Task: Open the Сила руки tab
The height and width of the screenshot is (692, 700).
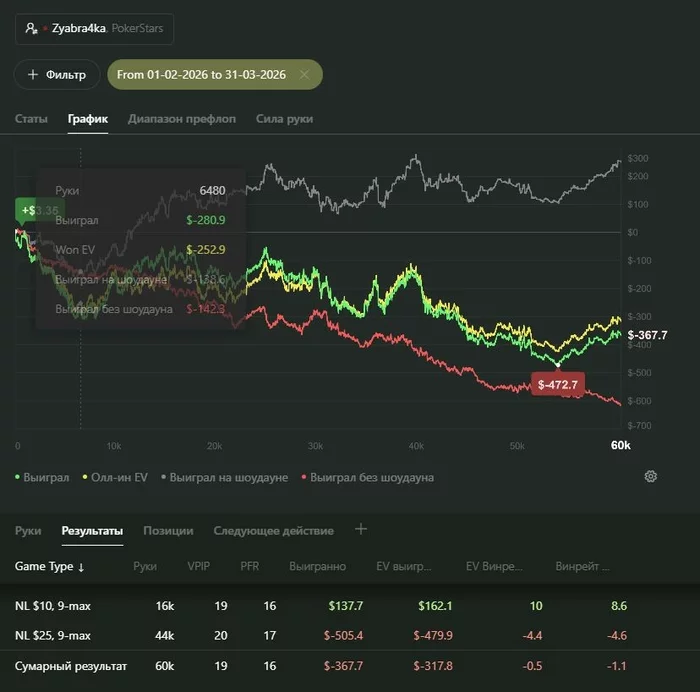Action: pos(284,119)
